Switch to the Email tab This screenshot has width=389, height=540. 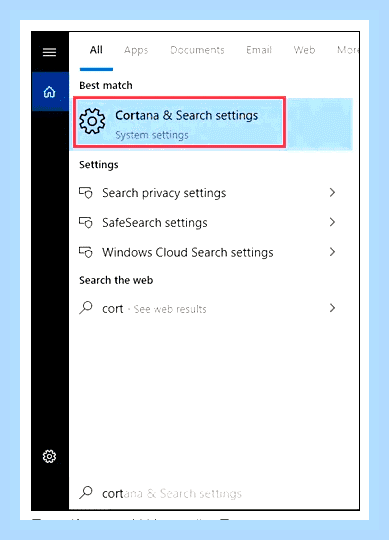pos(259,50)
